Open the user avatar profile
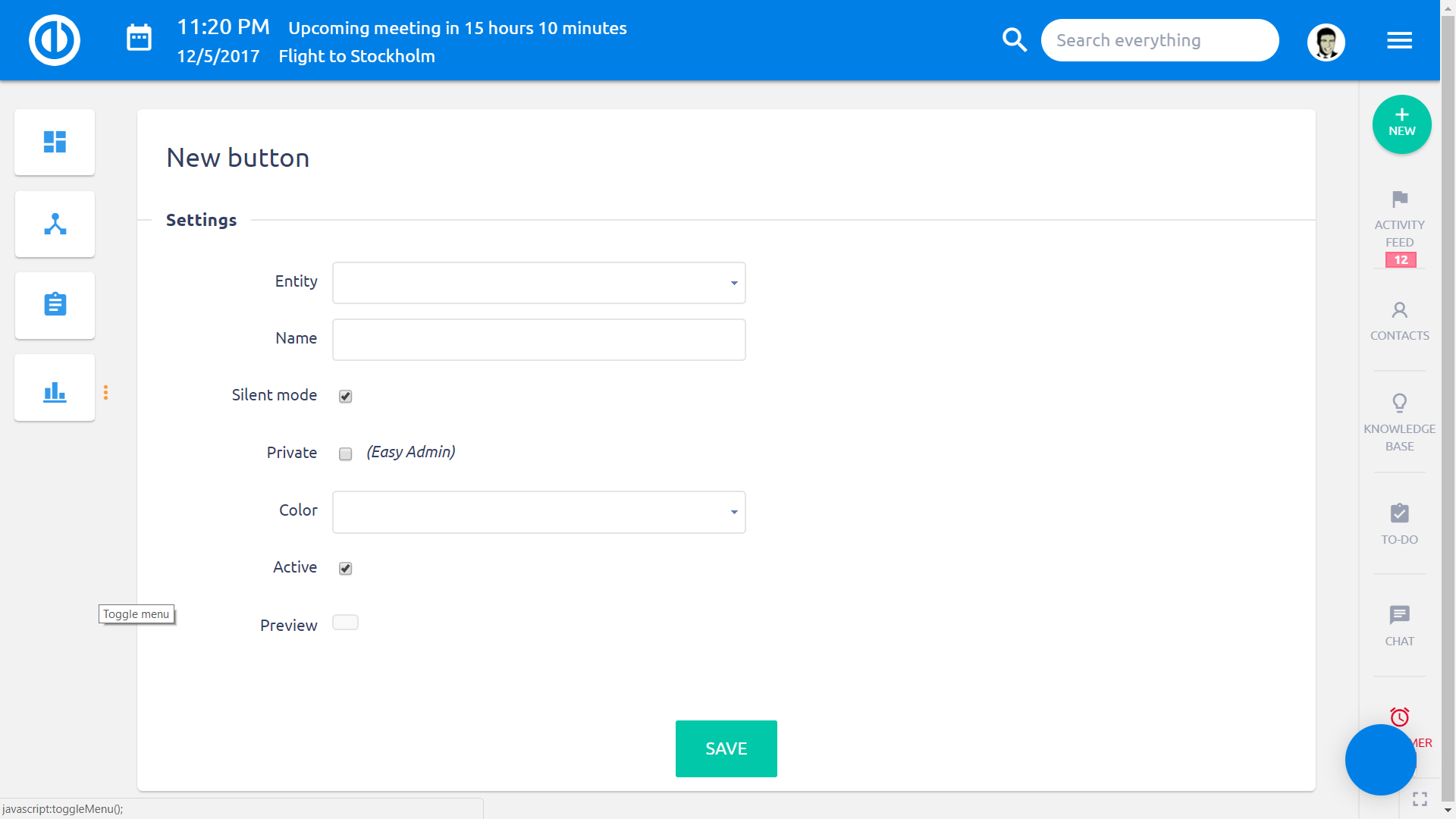 [1326, 42]
